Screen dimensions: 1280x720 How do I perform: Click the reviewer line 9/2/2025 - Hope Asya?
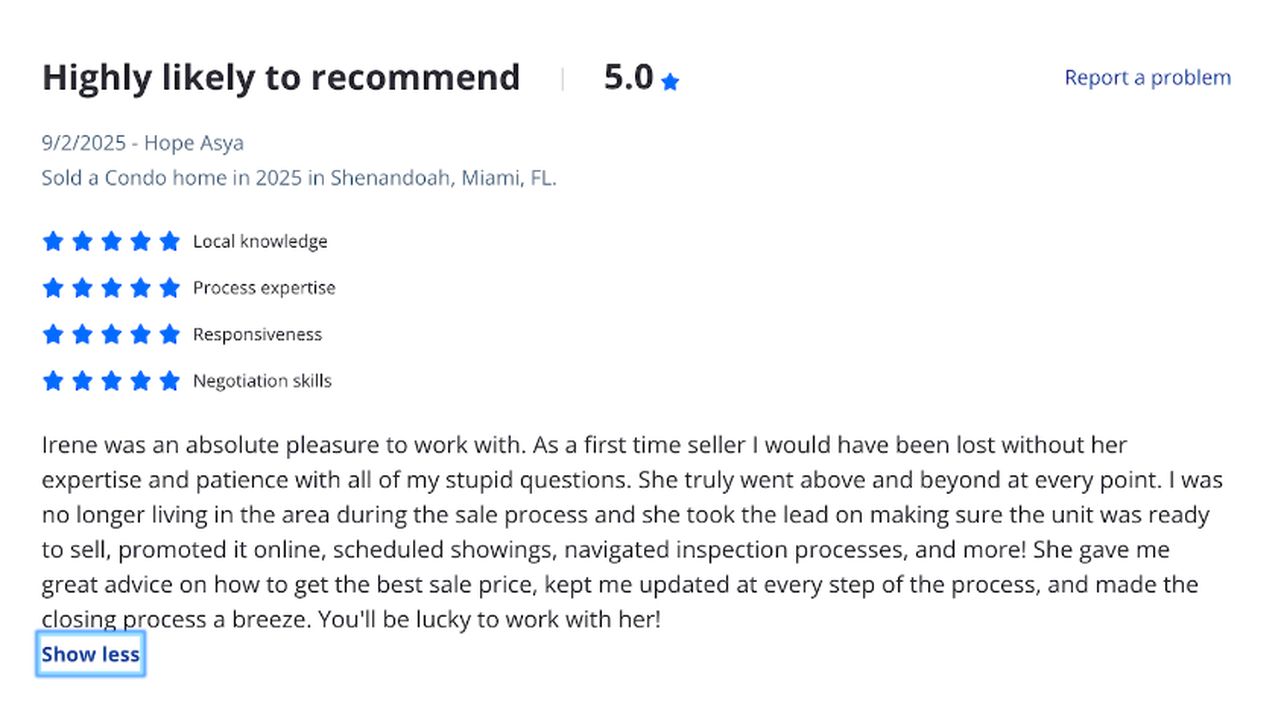[143, 143]
